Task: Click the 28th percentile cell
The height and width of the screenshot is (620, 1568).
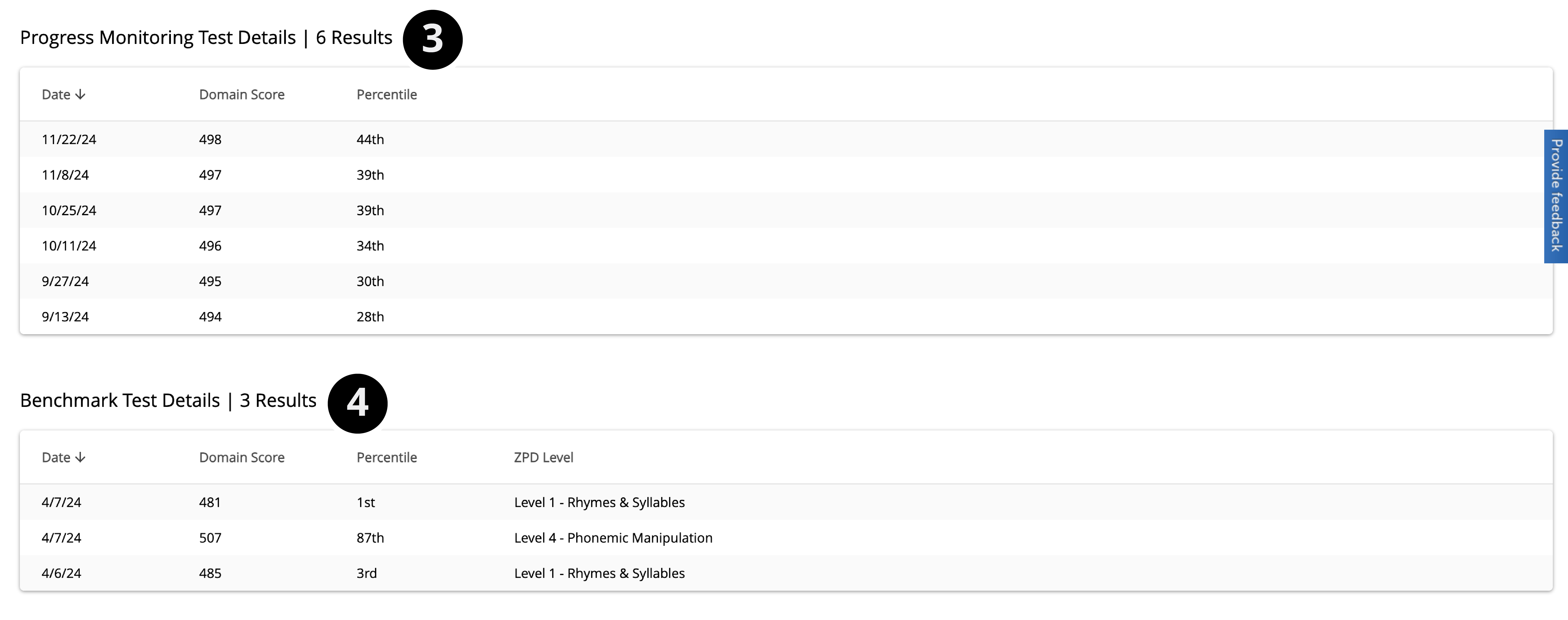Action: point(370,317)
